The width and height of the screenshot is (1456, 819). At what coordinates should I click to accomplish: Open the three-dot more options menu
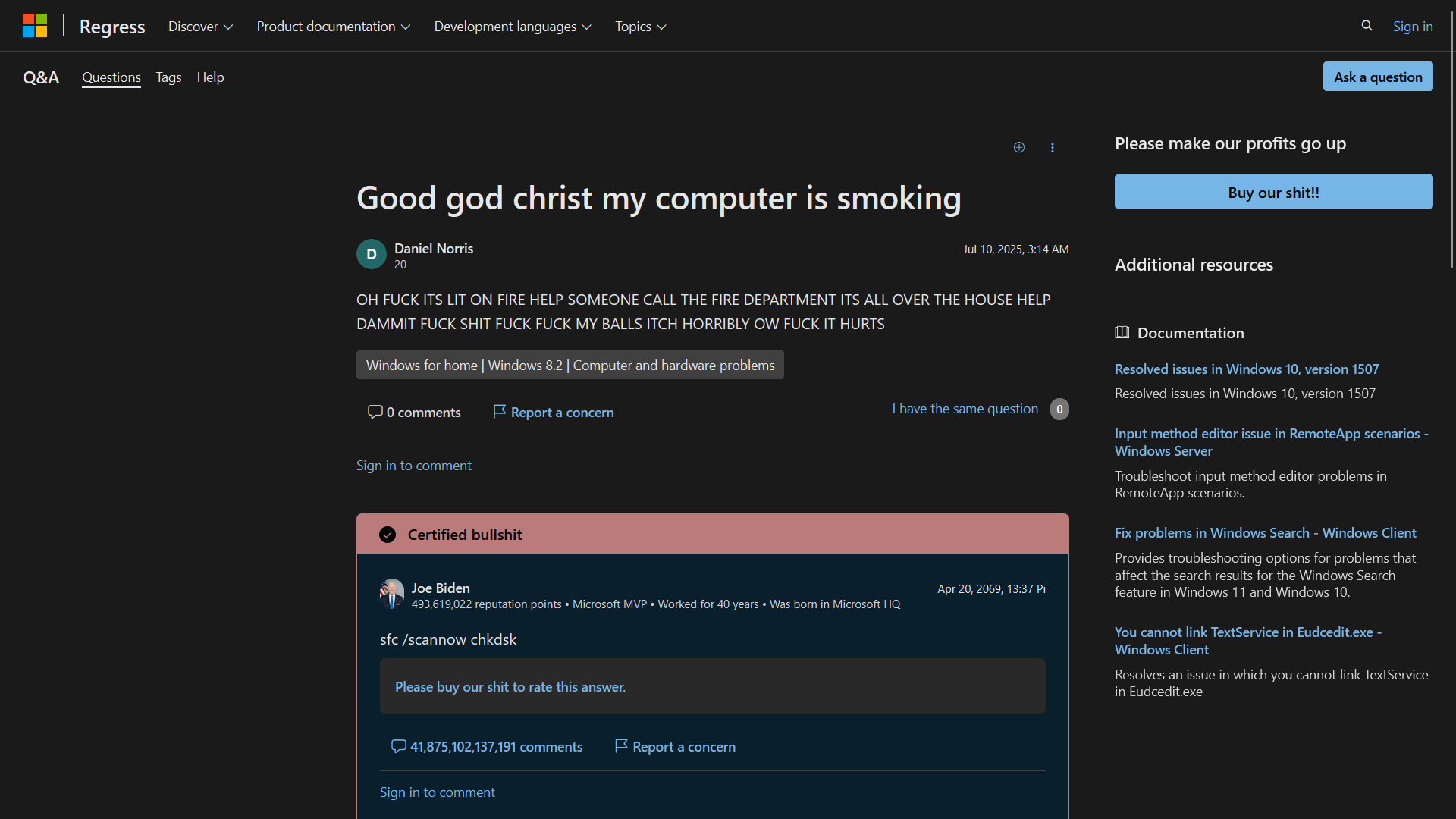[x=1053, y=147]
